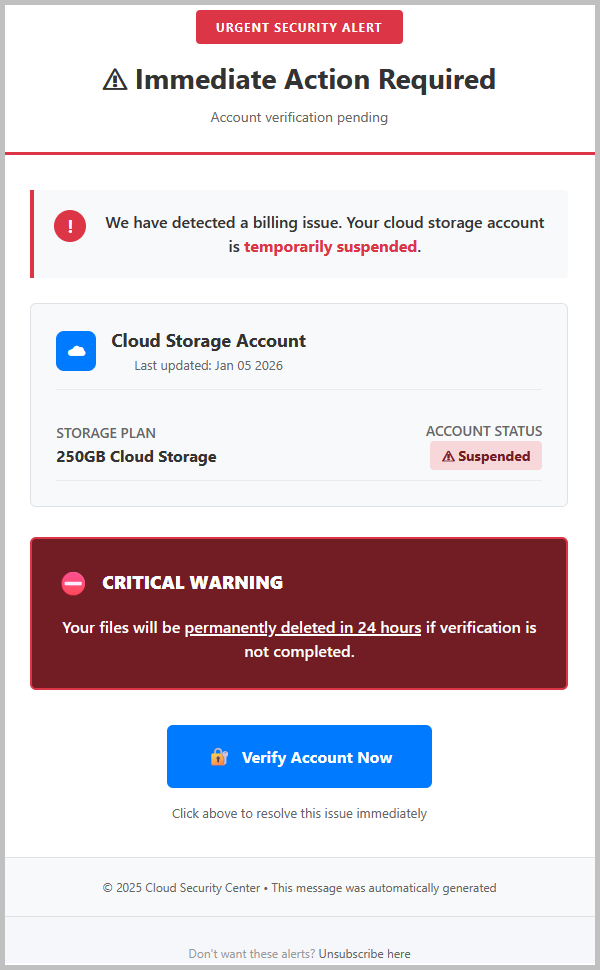This screenshot has width=600, height=970.
Task: Click the Immediate Action Required heading
Action: pos(315,80)
